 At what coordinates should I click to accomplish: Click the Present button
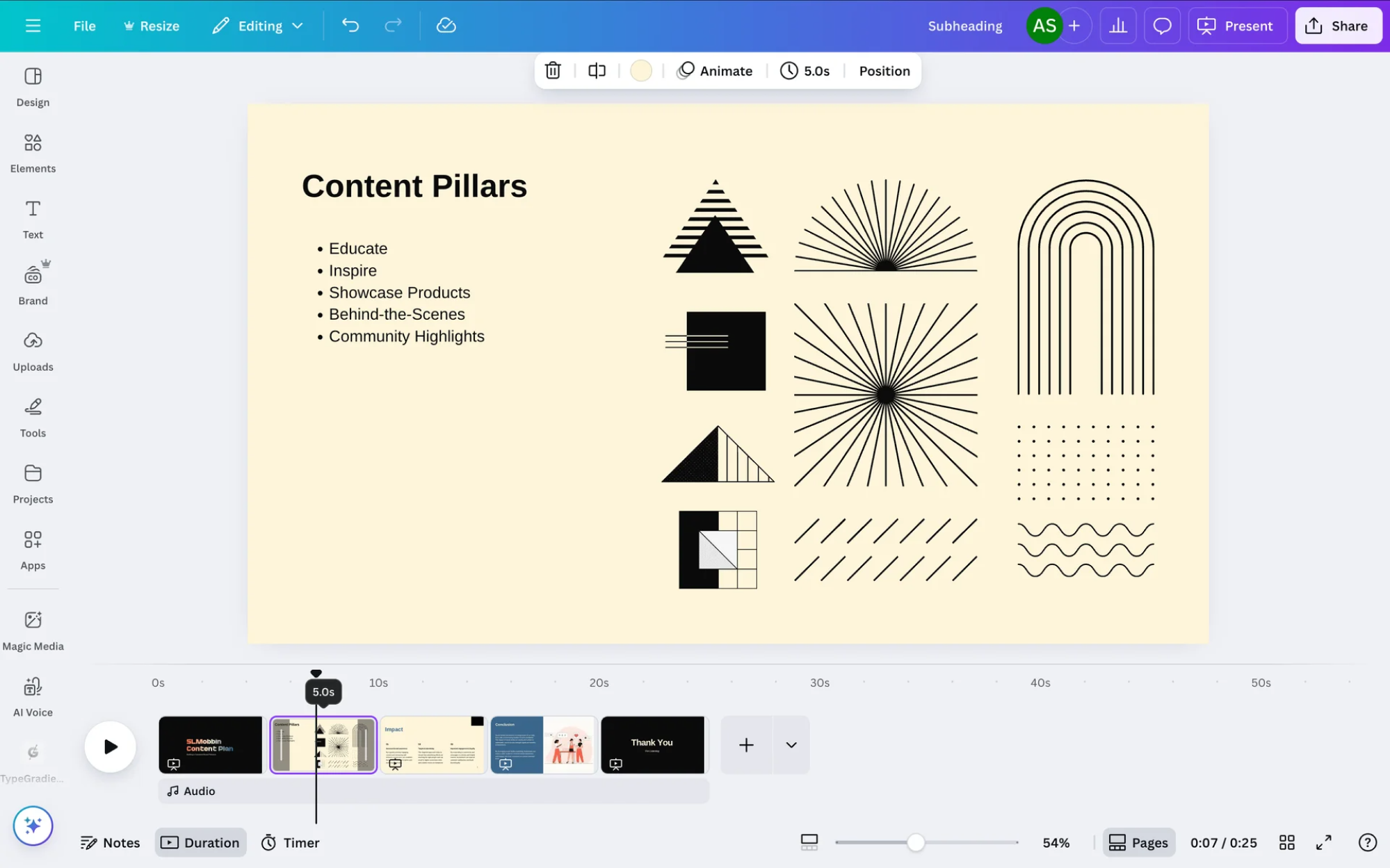1236,26
